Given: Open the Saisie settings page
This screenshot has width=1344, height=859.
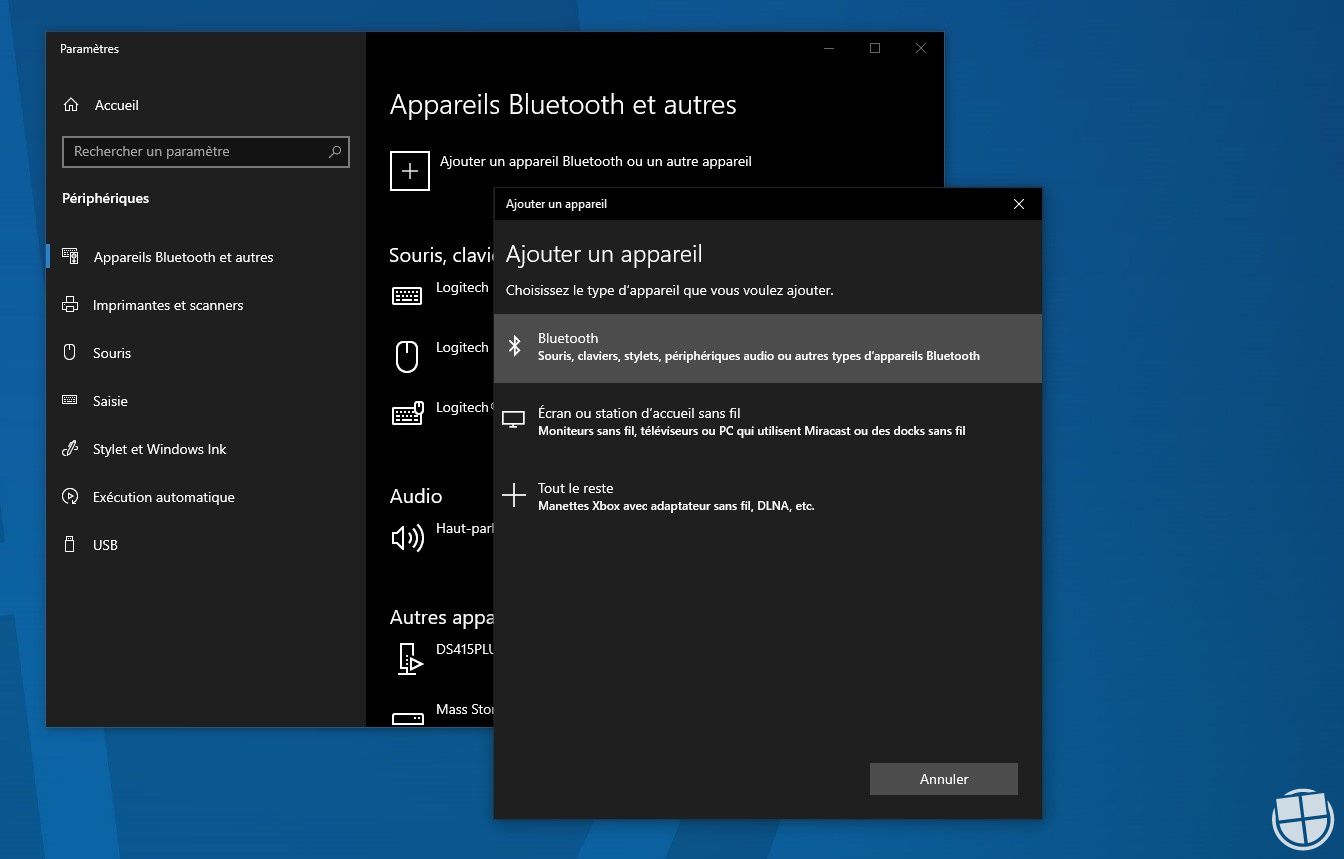Looking at the screenshot, I should (x=206, y=401).
